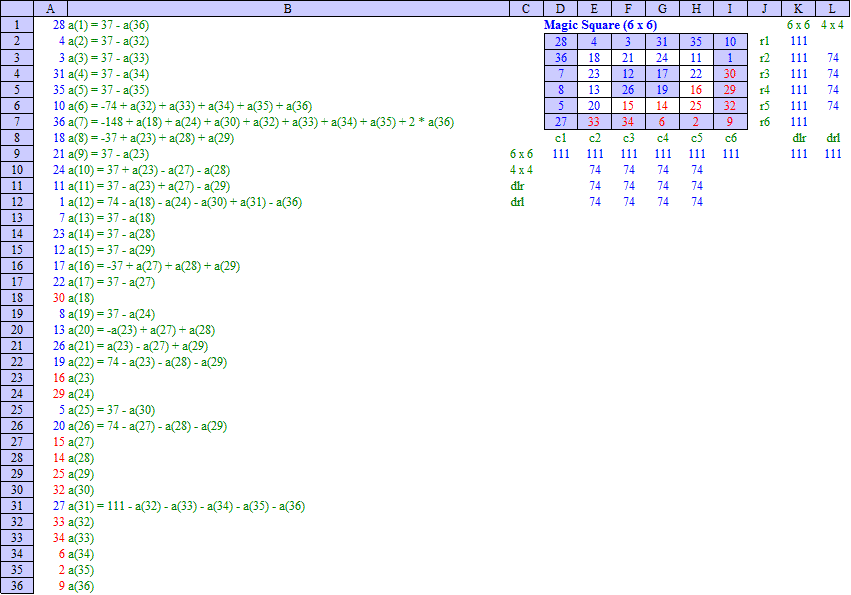Click formula starting 'a(7) = -148 + a(18)'
The width and height of the screenshot is (851, 595).
pyautogui.click(x=261, y=122)
